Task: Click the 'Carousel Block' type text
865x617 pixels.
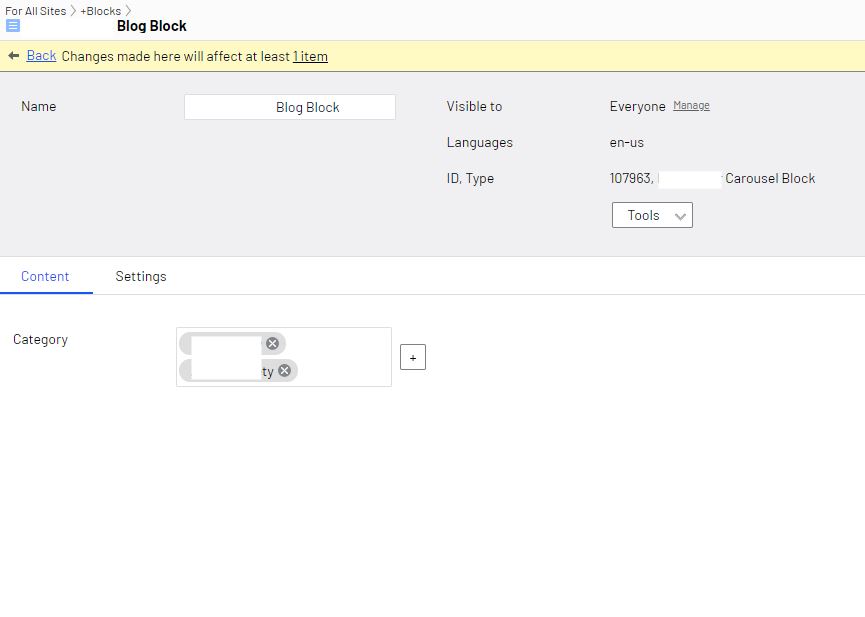Action: tap(770, 178)
